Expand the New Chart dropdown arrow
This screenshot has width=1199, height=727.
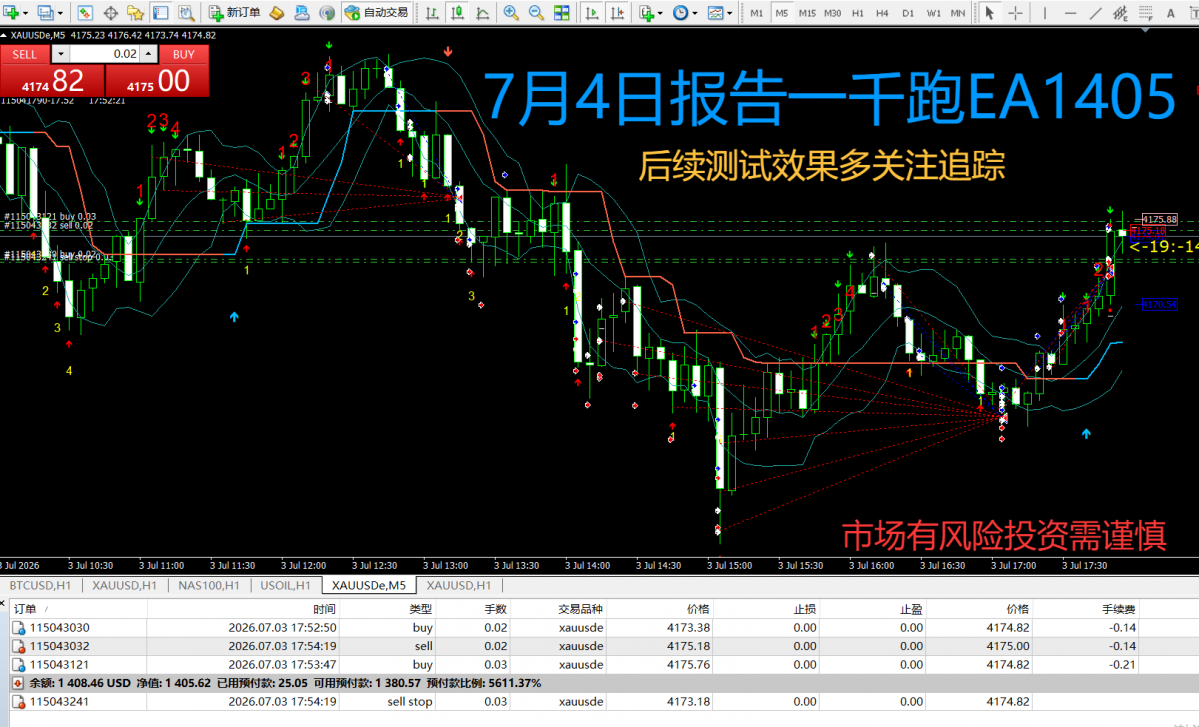[25, 13]
